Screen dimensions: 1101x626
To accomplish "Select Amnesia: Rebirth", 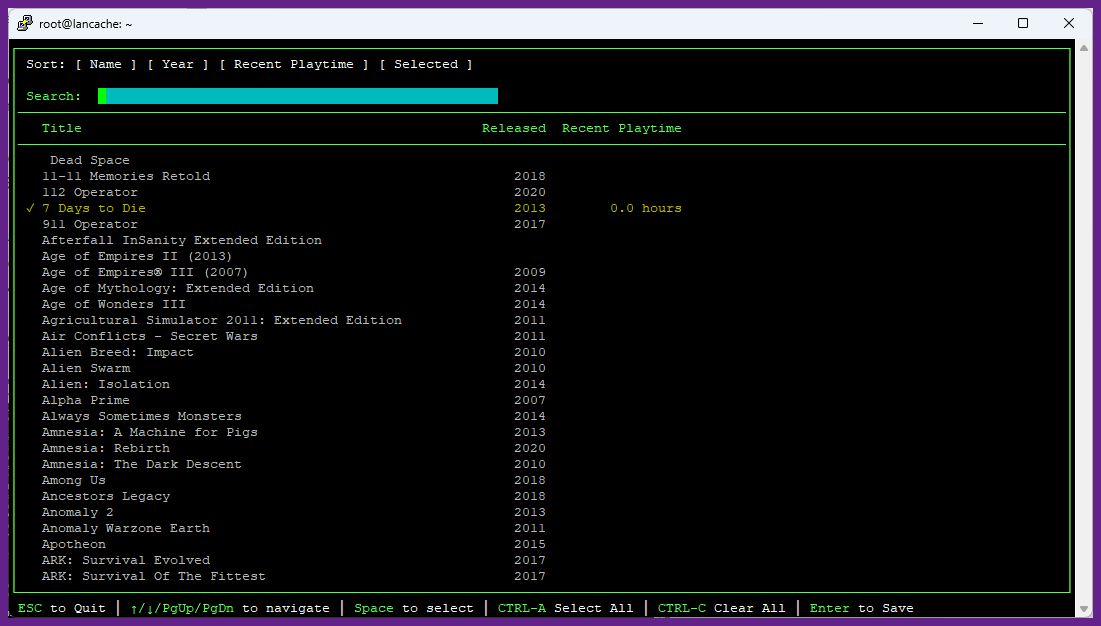I will click(105, 448).
